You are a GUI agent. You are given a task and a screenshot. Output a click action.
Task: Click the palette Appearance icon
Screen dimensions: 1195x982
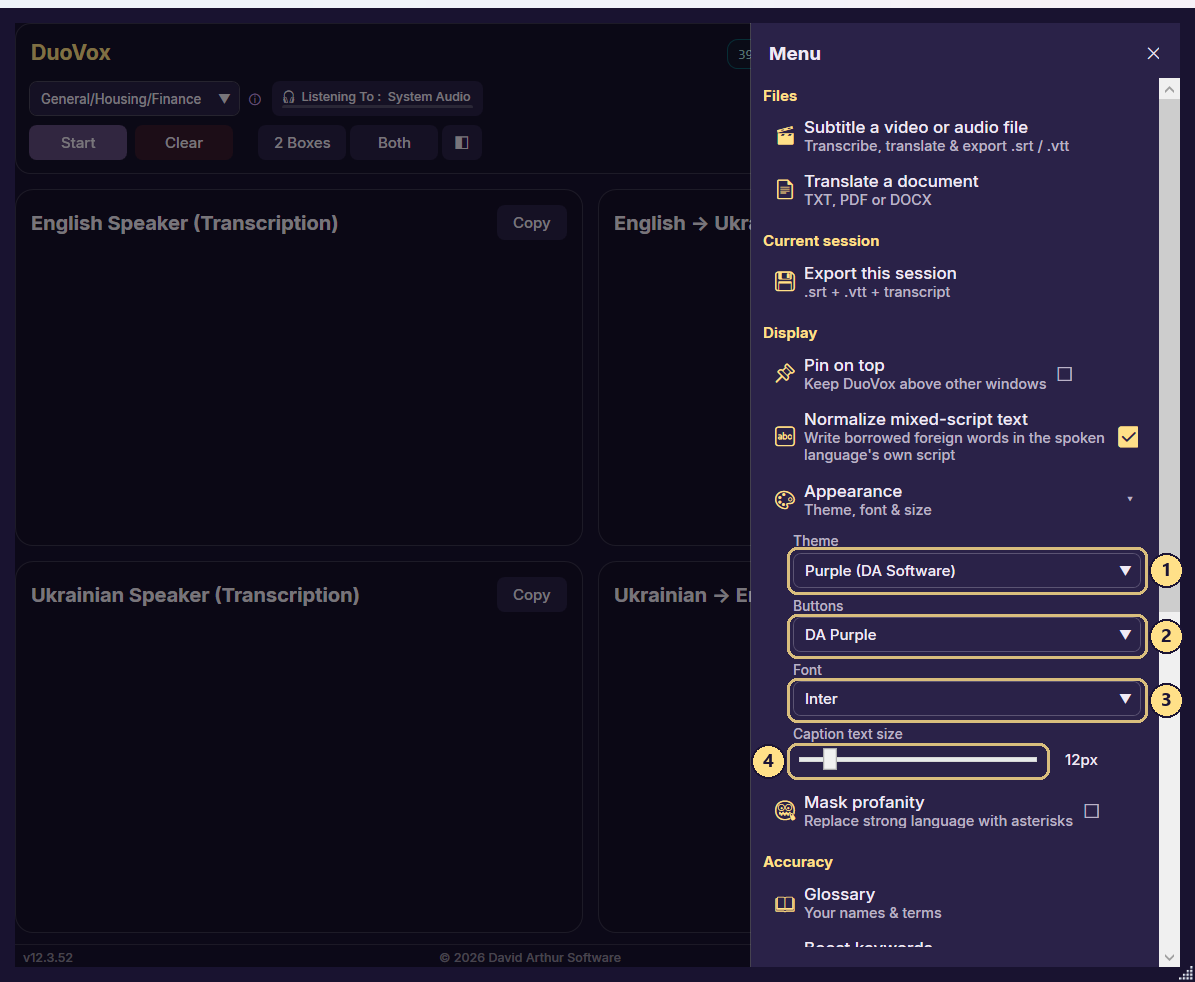pyautogui.click(x=785, y=500)
